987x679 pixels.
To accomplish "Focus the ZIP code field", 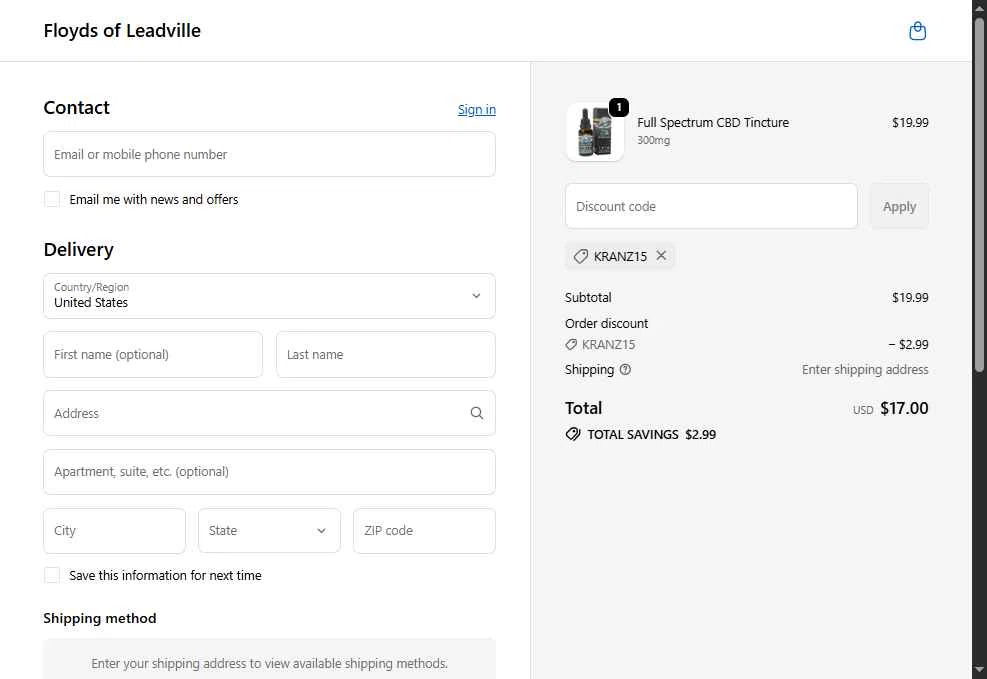I will [424, 530].
